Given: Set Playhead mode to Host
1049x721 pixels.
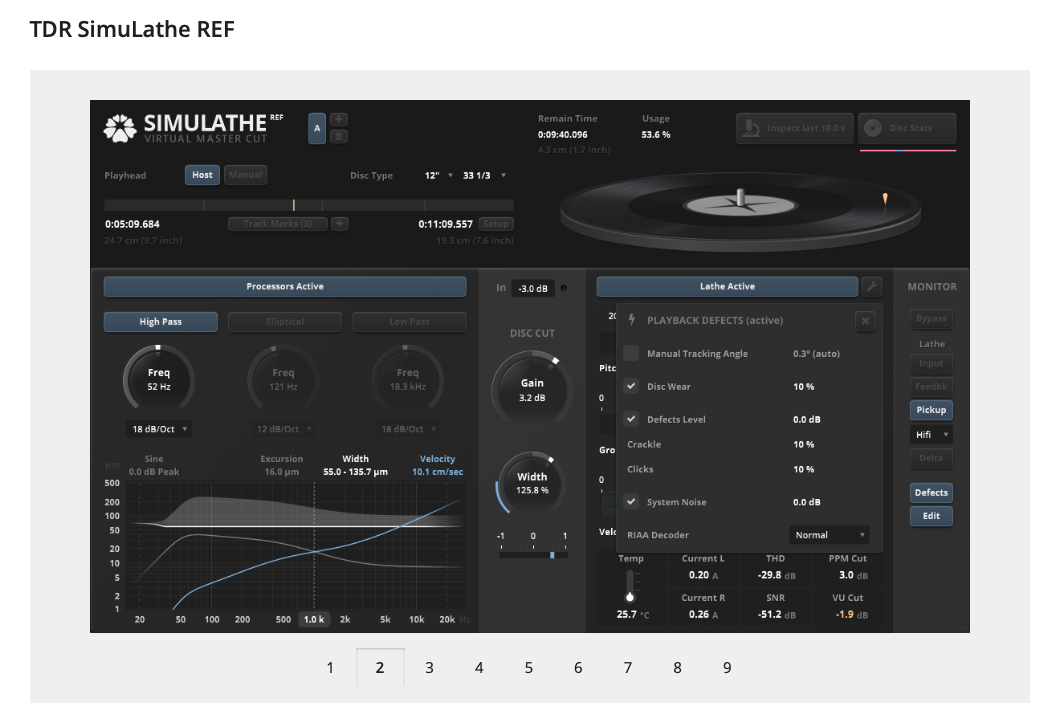Looking at the screenshot, I should [202, 175].
